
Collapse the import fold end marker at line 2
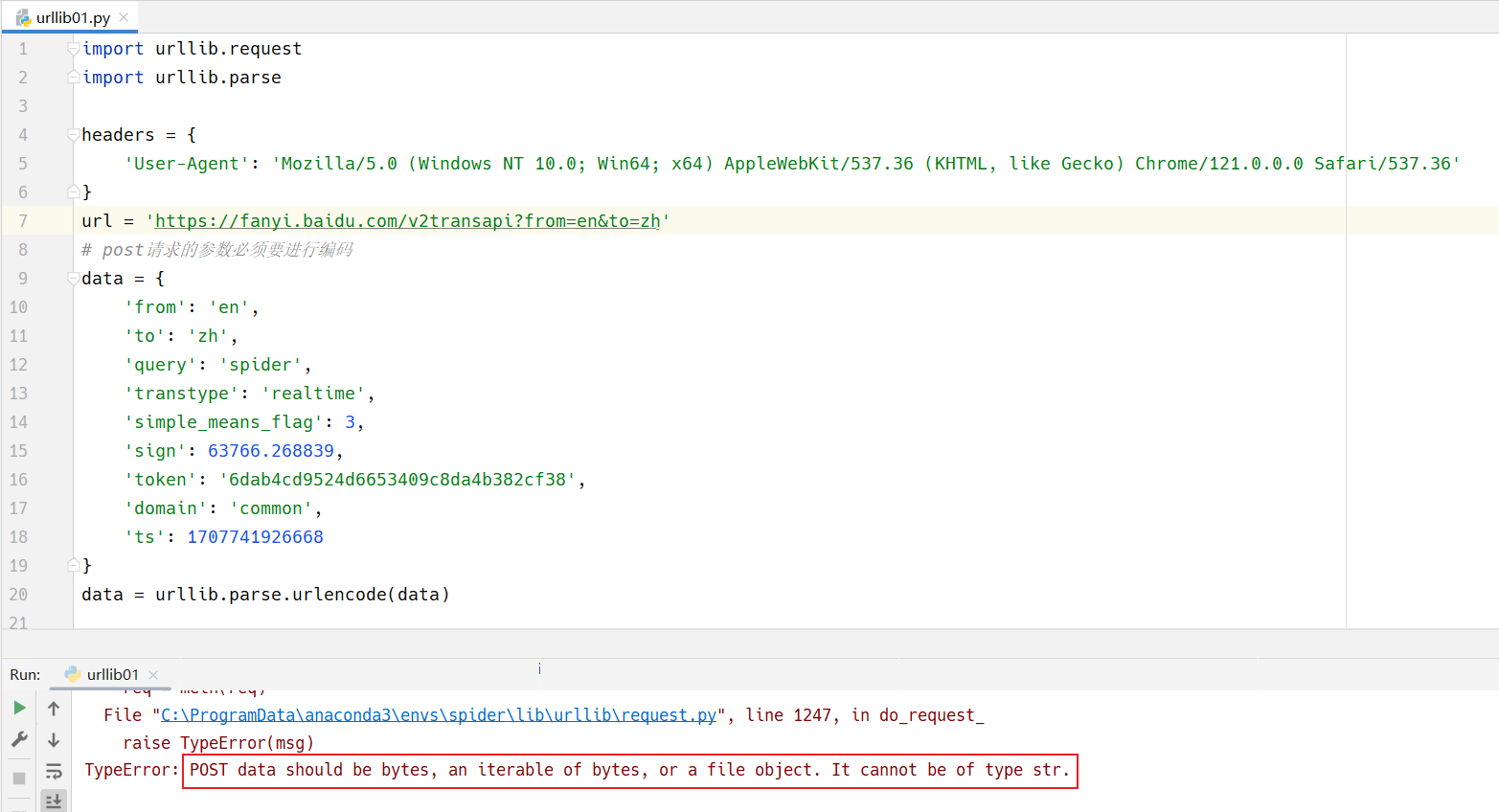coord(73,77)
